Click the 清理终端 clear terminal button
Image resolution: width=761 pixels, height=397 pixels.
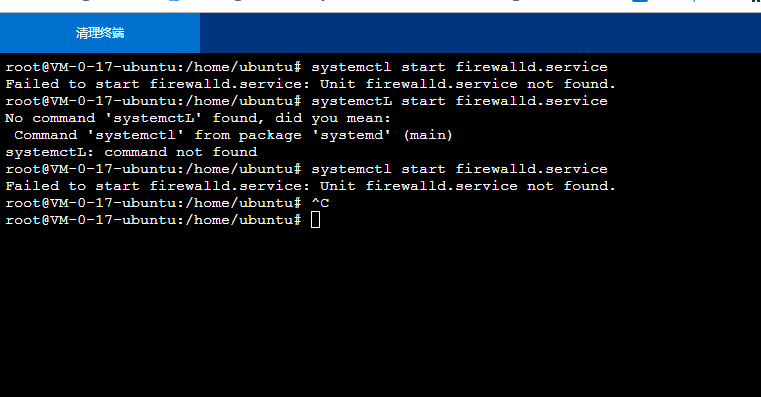(100, 33)
